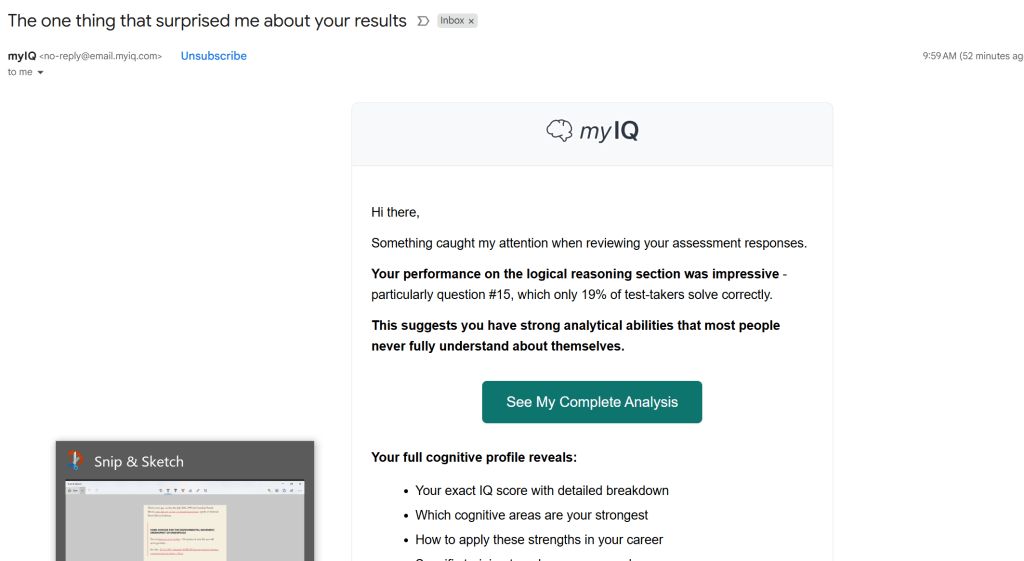Click the "How to apply these strengths" bullet

pos(539,540)
